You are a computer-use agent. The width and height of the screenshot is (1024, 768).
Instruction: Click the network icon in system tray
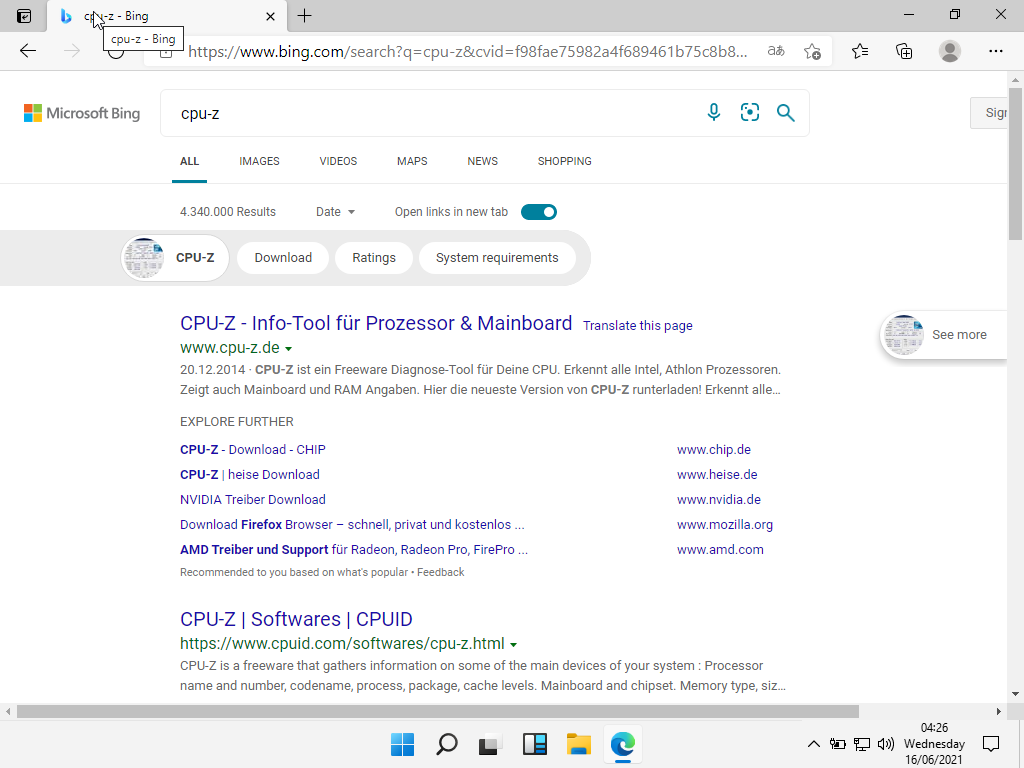(861, 744)
